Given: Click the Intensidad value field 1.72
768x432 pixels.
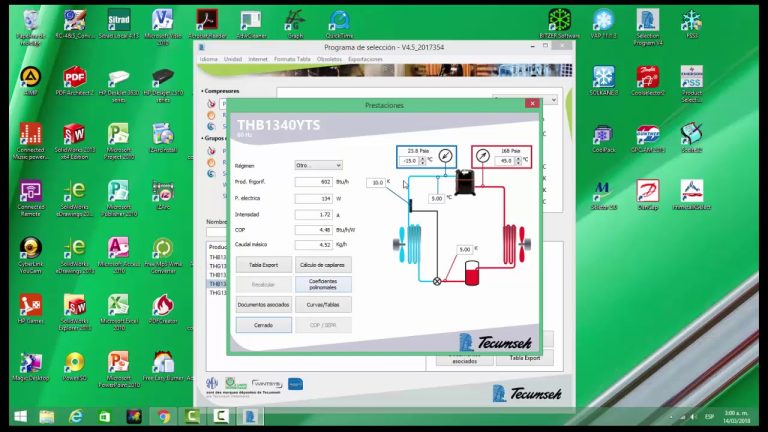Looking at the screenshot, I should click(313, 215).
